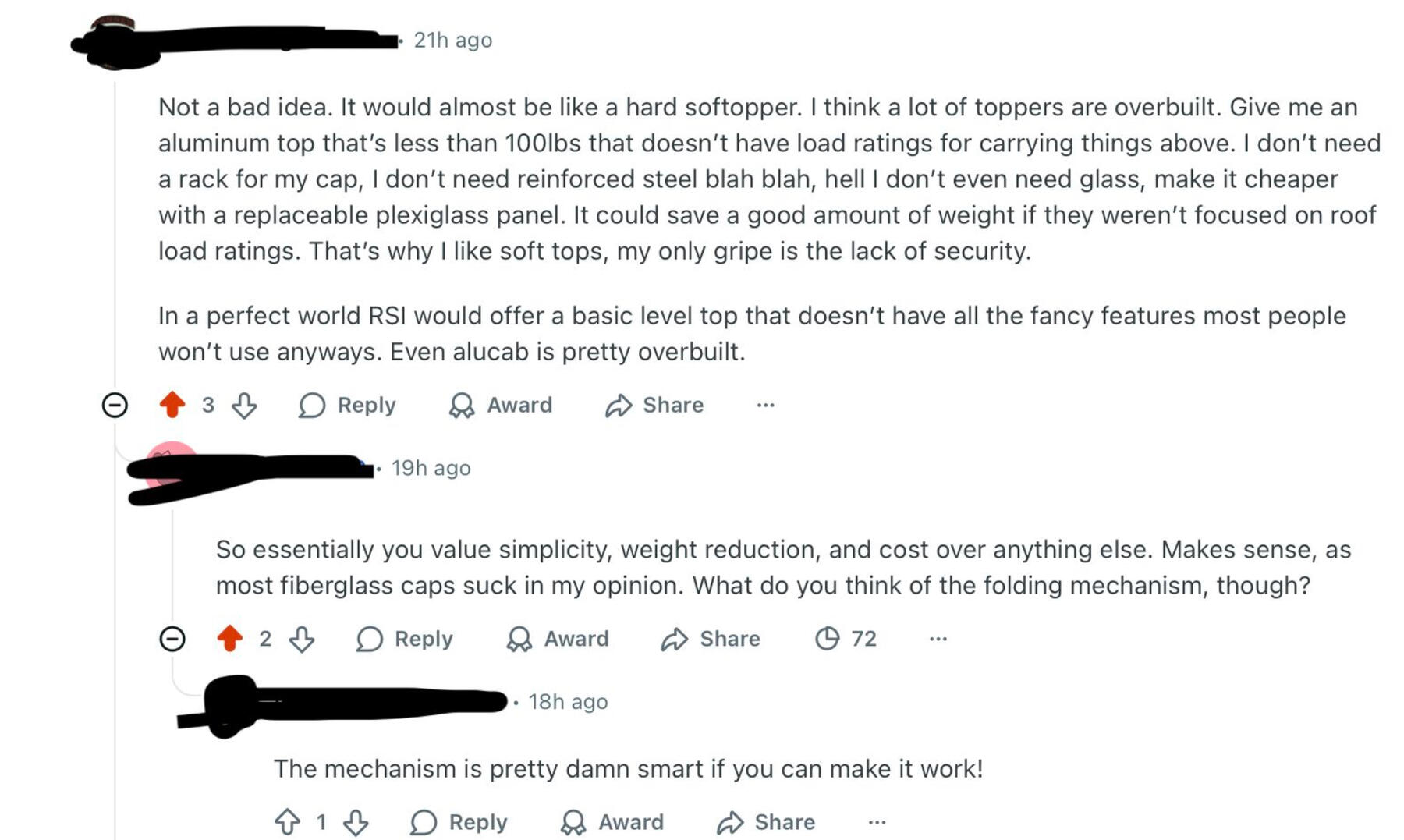Reply to the 19h ago comment

[x=405, y=639]
